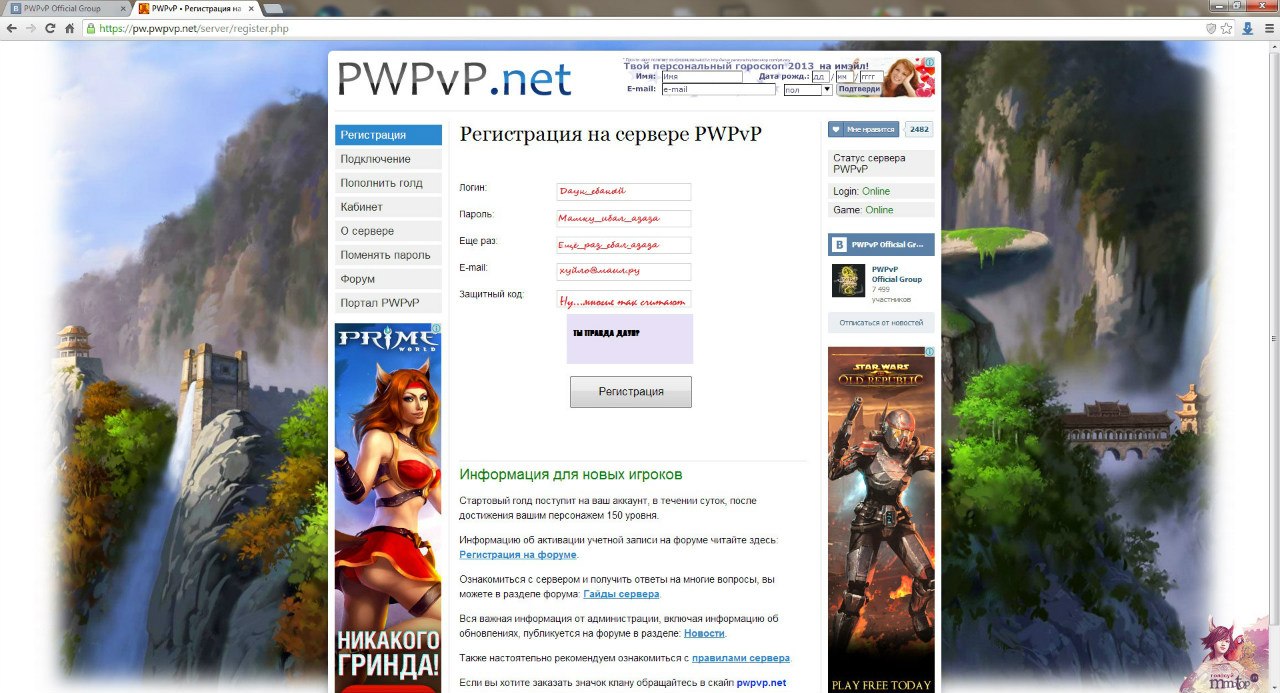The height and width of the screenshot is (693, 1280).
Task: Bookmark this page with the star icon
Action: tap(1227, 28)
